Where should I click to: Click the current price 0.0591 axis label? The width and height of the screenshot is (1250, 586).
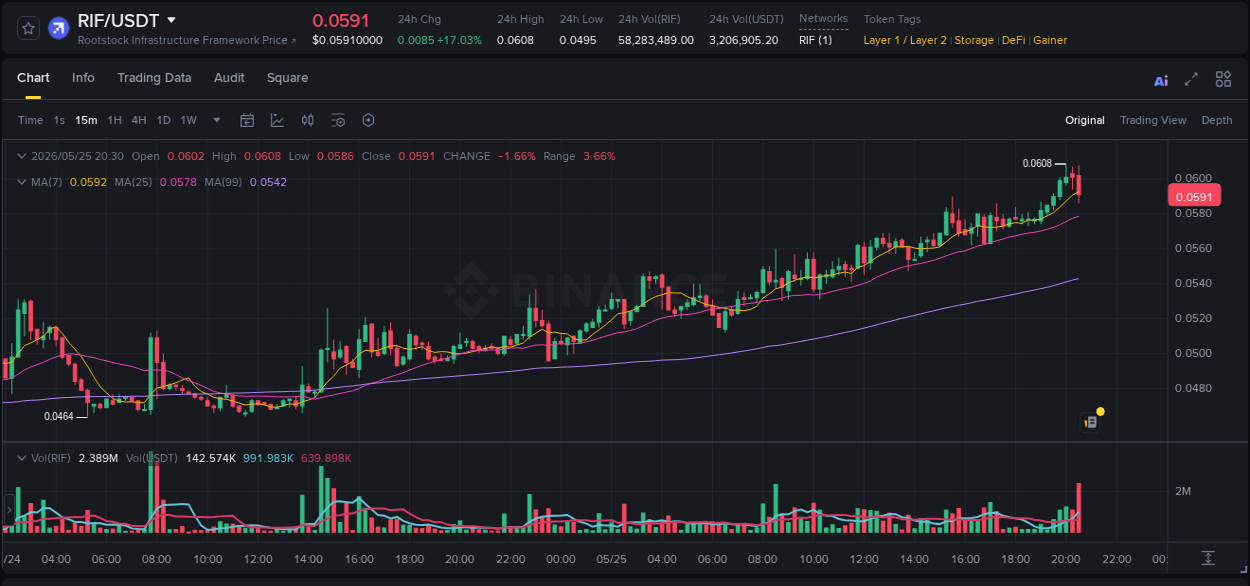tap(1193, 197)
